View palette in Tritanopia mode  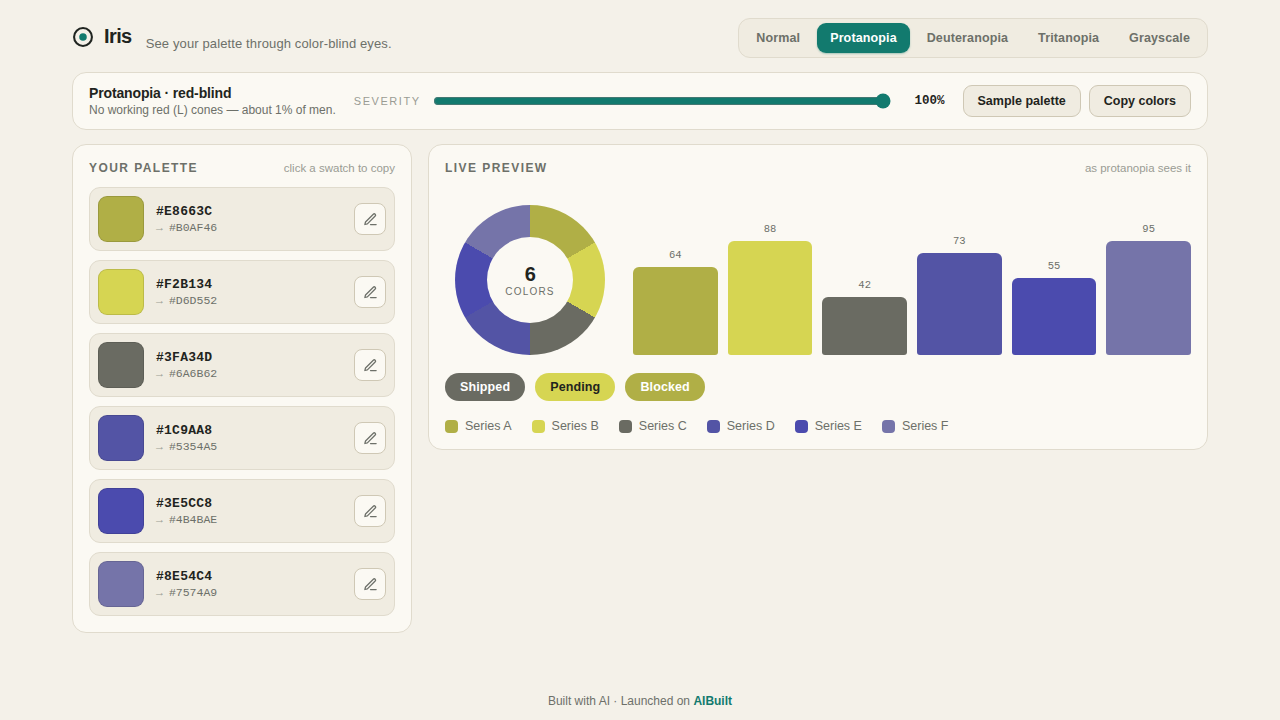click(x=1068, y=38)
